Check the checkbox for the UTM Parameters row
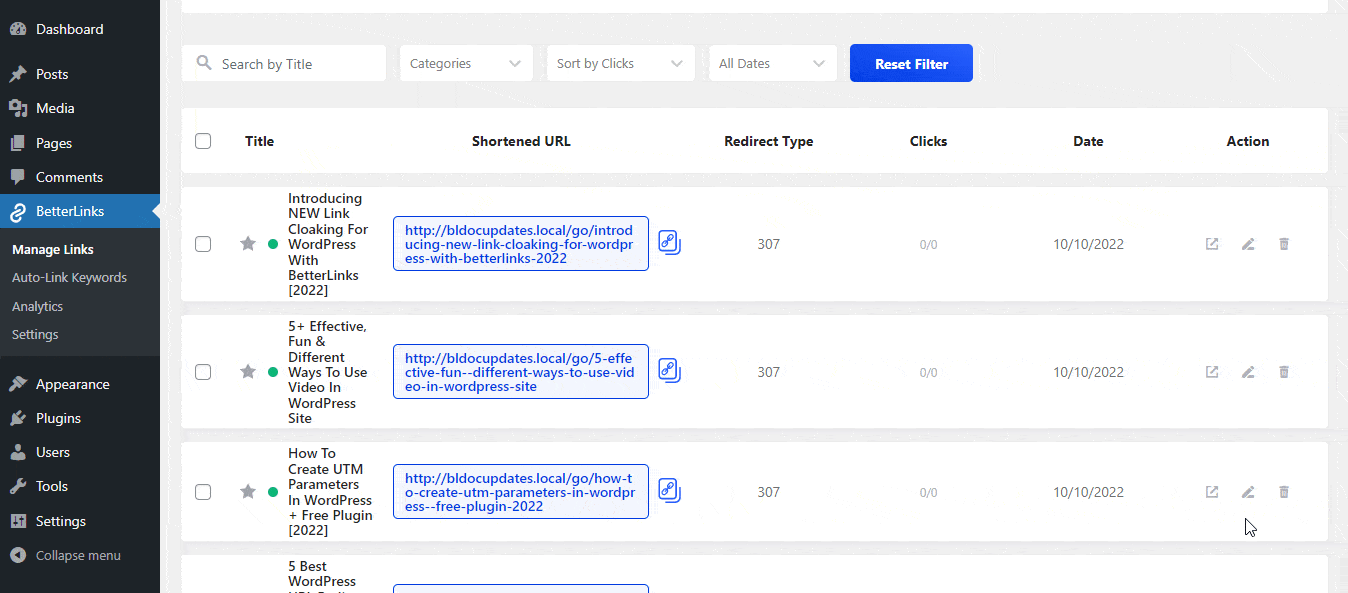1348x593 pixels. 203,491
